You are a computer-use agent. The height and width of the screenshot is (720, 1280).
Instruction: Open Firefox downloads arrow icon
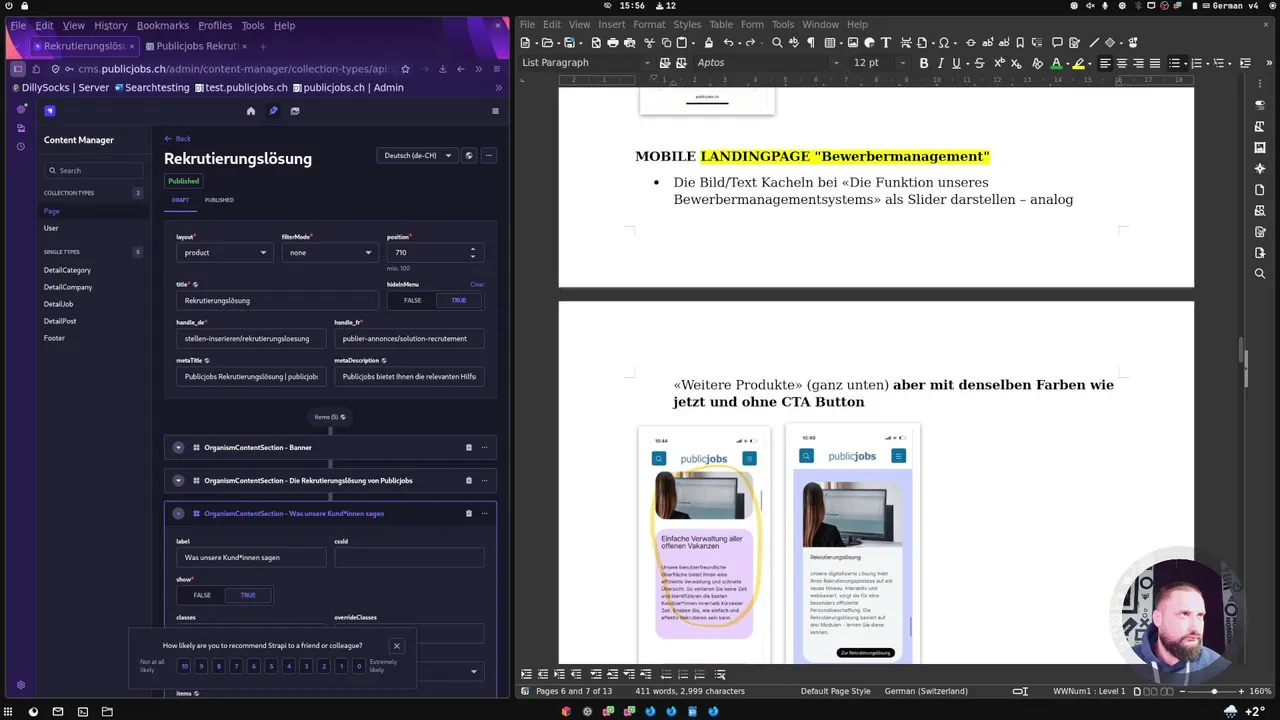coord(441,69)
